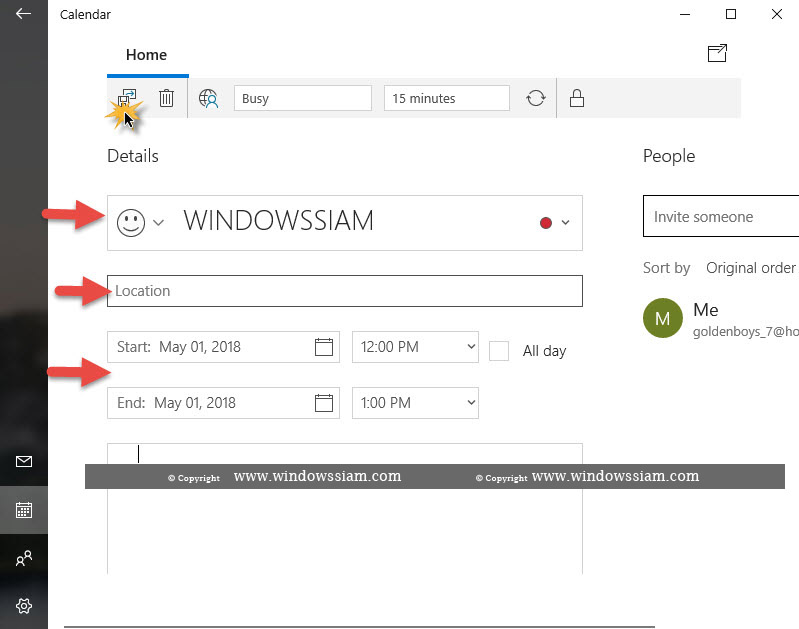
Task: Expand the Busy status dropdown
Action: [x=303, y=98]
